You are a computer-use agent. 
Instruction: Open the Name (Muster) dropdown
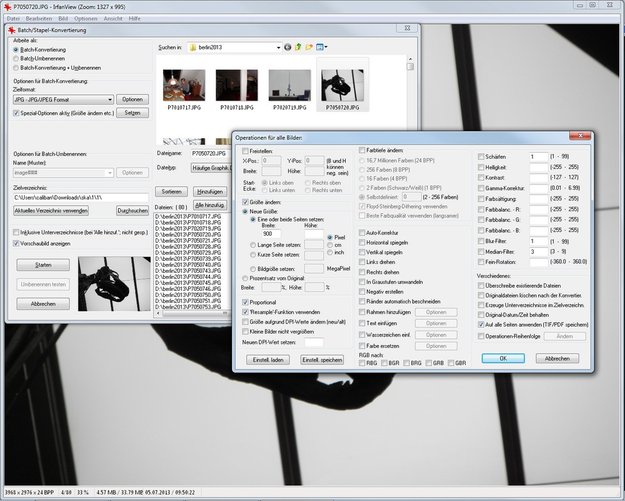(63, 173)
